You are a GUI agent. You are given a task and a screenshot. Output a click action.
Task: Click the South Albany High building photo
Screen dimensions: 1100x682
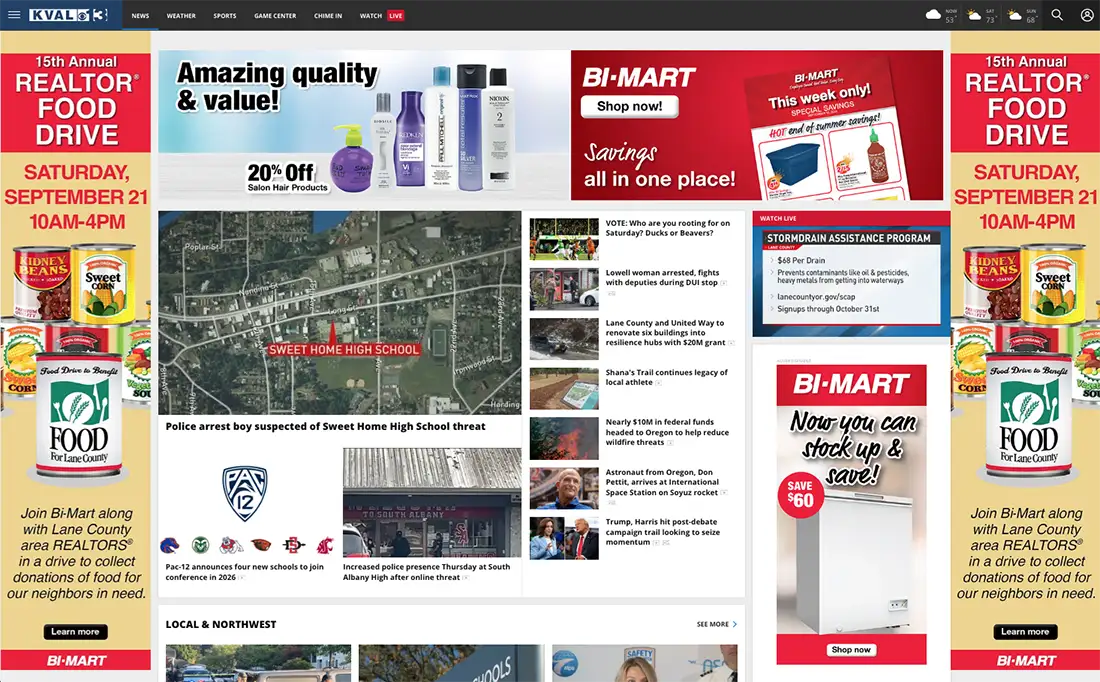[432, 502]
